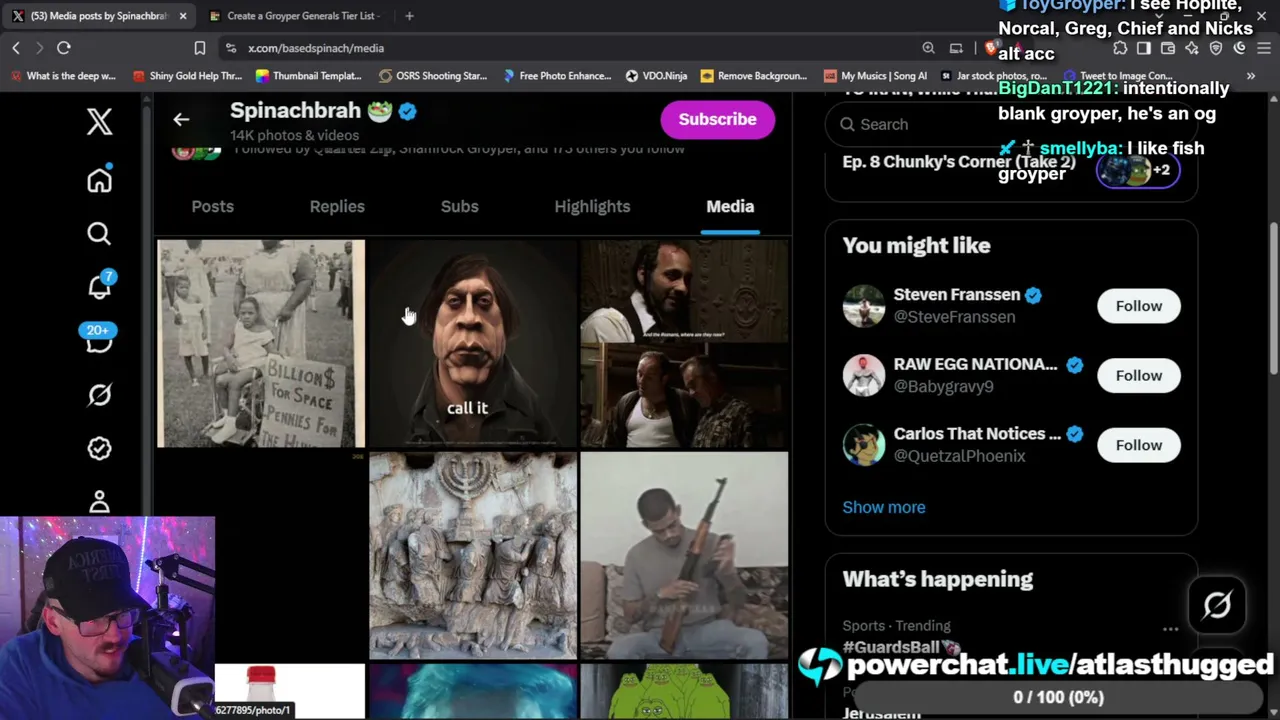The width and height of the screenshot is (1280, 720).
Task: Click the address bar URL x.com/basedspinach/media
Action: coord(316,48)
